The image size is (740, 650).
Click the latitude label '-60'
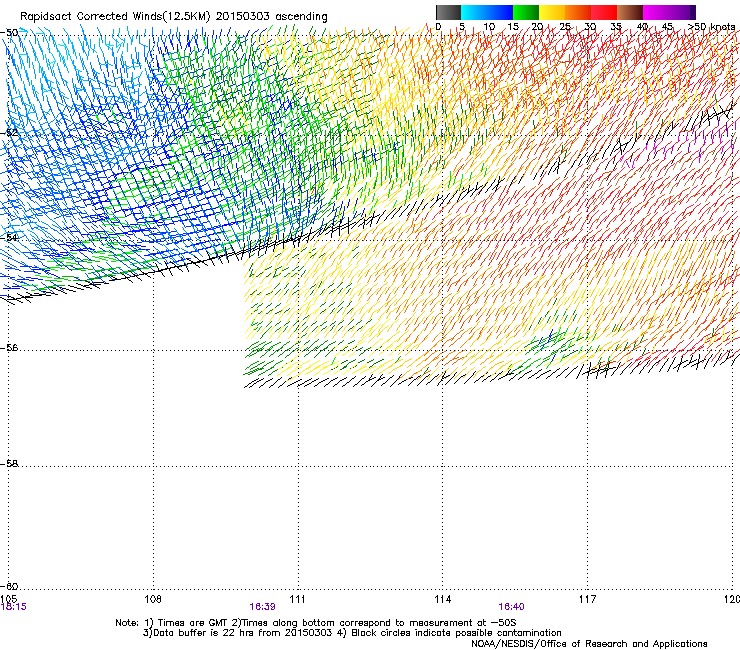[9, 586]
